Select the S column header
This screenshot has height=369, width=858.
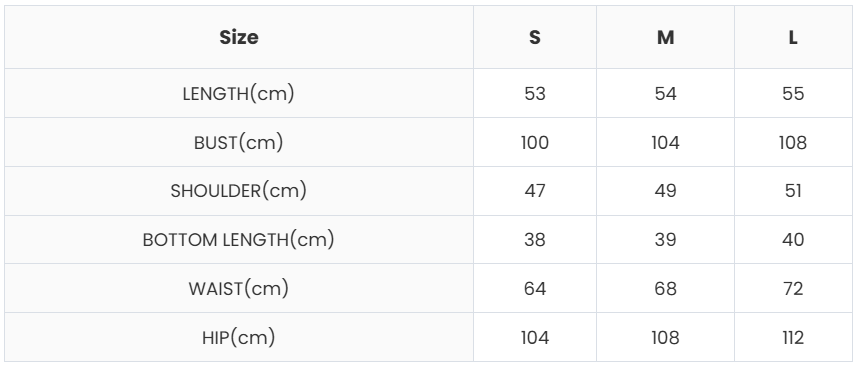pyautogui.click(x=535, y=37)
